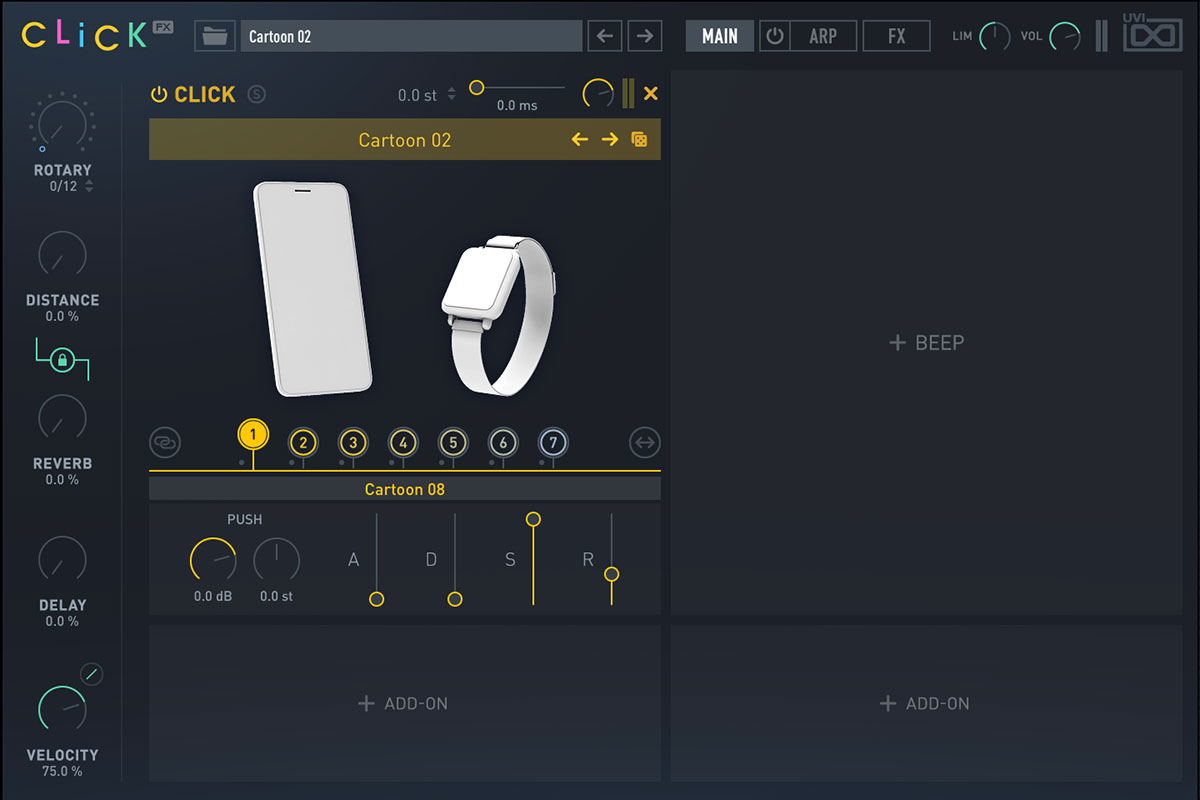Go to next Cartoon 02 layer preset
Image resolution: width=1200 pixels, height=800 pixels.
tap(609, 140)
